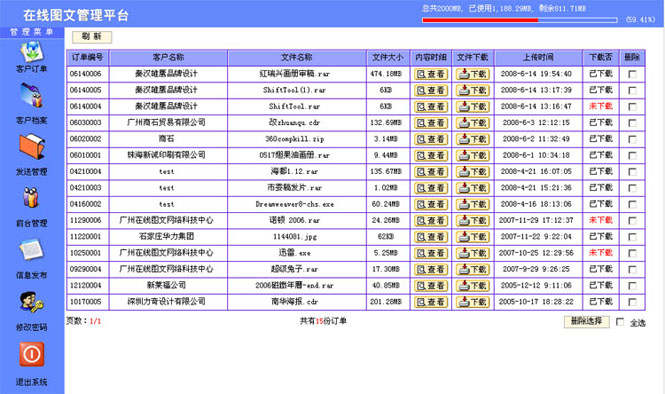The image size is (665, 394).
Task: Download ShiftTool.rar of order 06140004
Action: [x=473, y=106]
